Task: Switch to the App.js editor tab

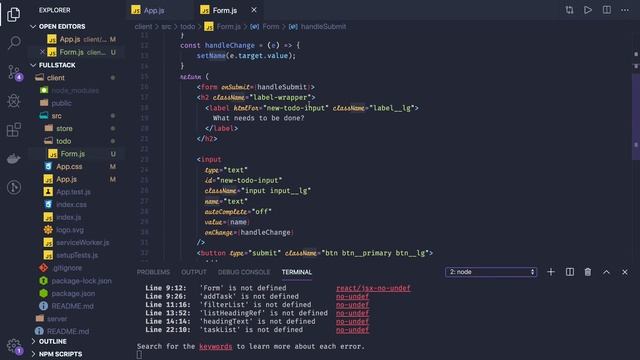Action: pos(153,11)
